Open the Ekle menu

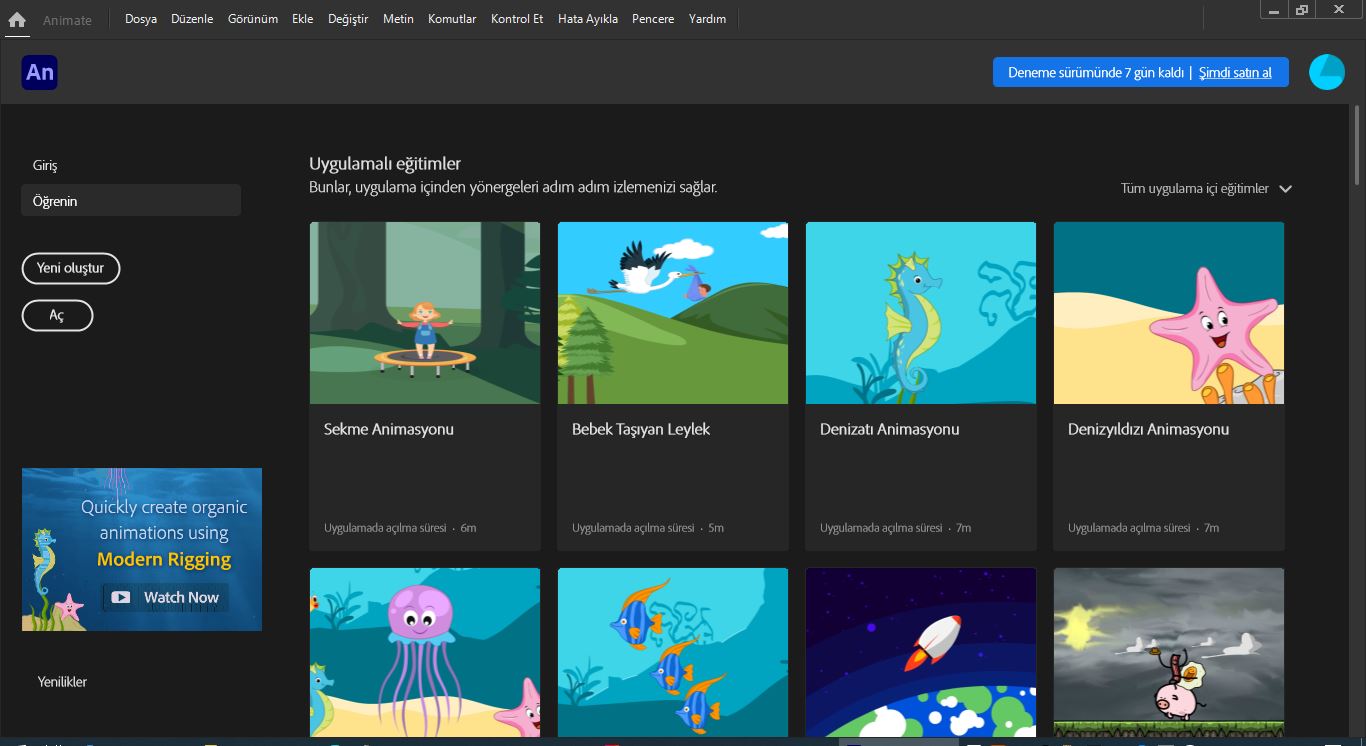(x=303, y=19)
